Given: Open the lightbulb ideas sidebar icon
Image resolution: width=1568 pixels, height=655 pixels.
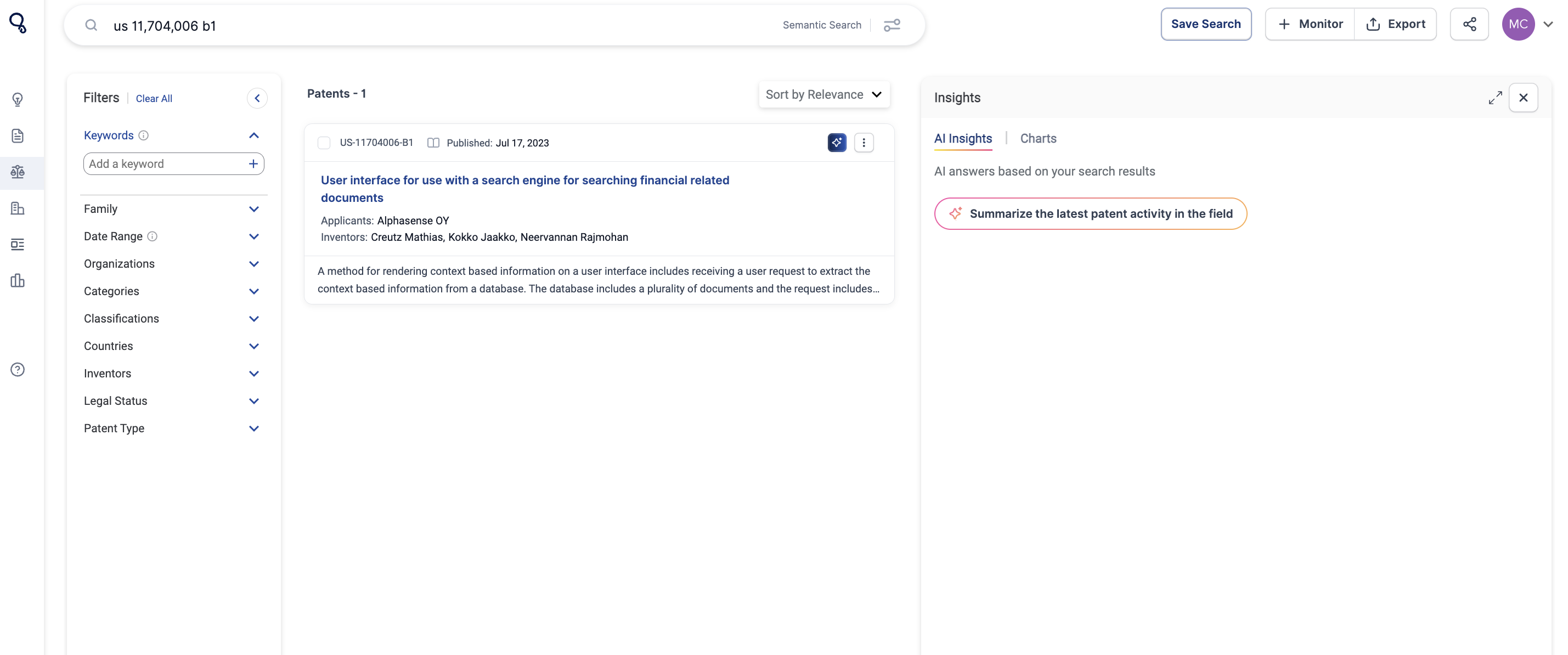Looking at the screenshot, I should (18, 99).
